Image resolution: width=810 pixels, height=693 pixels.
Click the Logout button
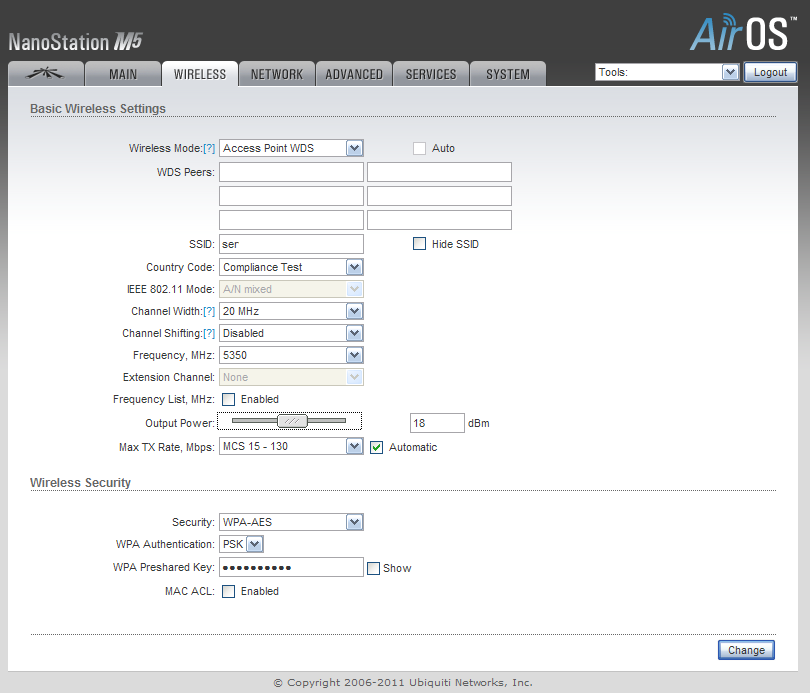pyautogui.click(x=770, y=72)
